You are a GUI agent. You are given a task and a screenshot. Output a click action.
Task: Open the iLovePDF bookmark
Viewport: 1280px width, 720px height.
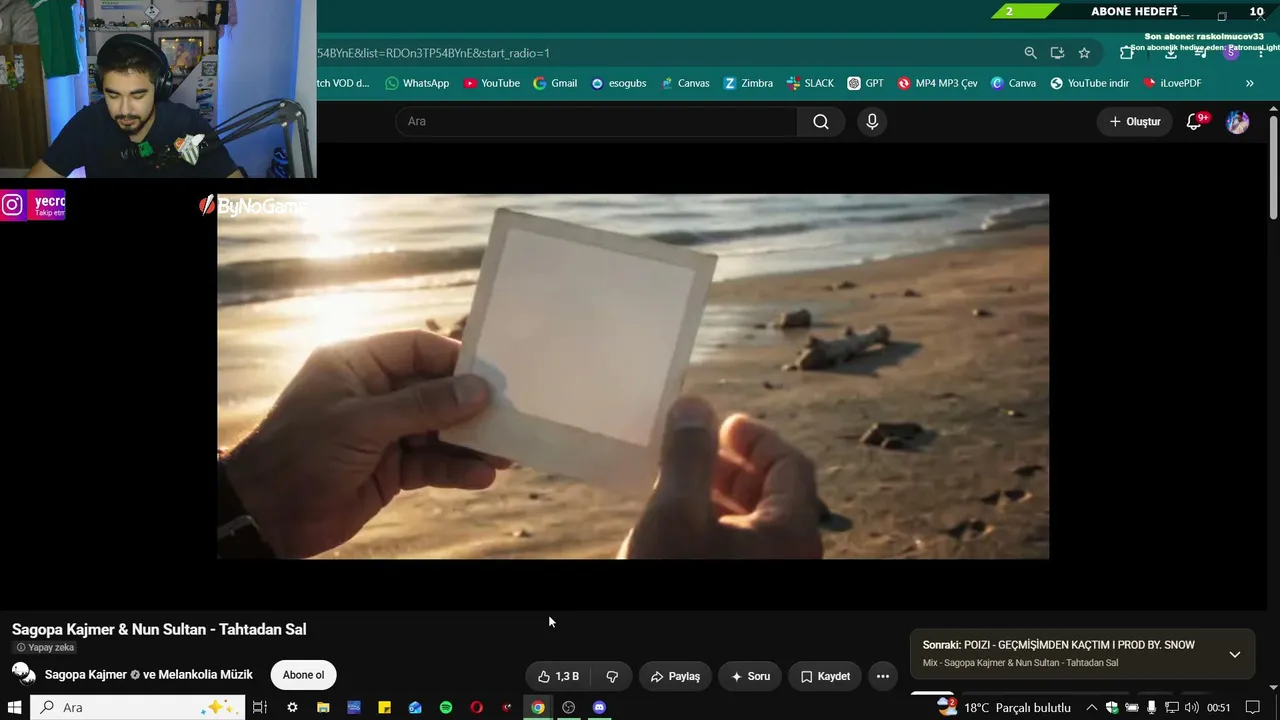pos(1172,83)
